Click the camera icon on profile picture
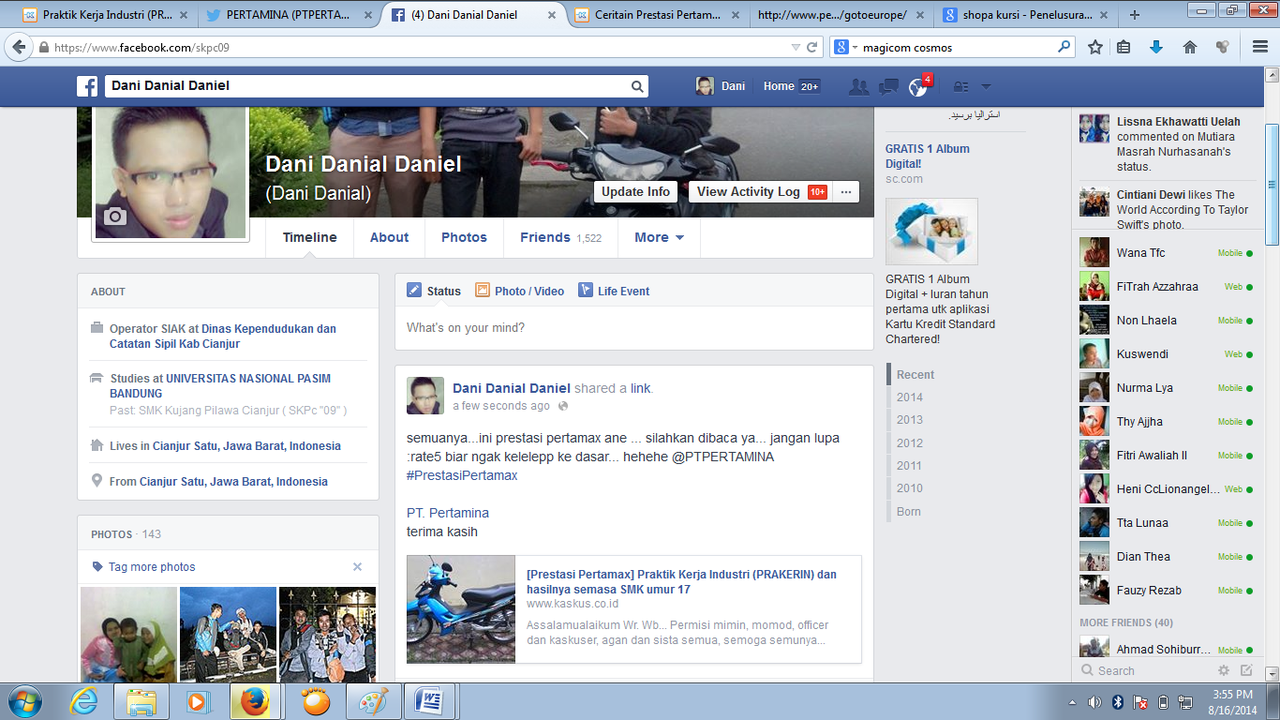The image size is (1280, 720). (x=115, y=216)
